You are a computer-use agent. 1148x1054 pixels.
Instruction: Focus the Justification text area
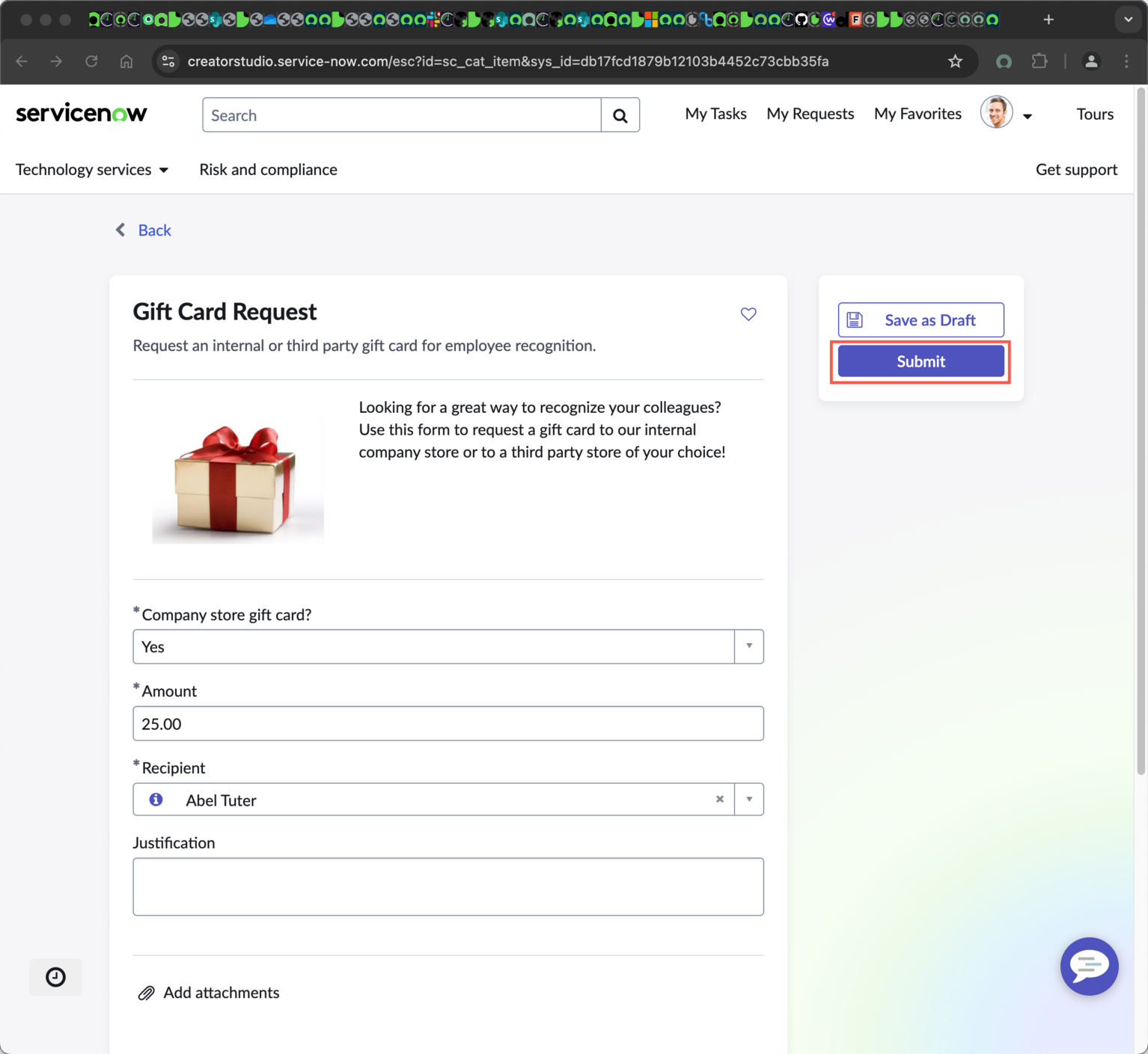(448, 886)
